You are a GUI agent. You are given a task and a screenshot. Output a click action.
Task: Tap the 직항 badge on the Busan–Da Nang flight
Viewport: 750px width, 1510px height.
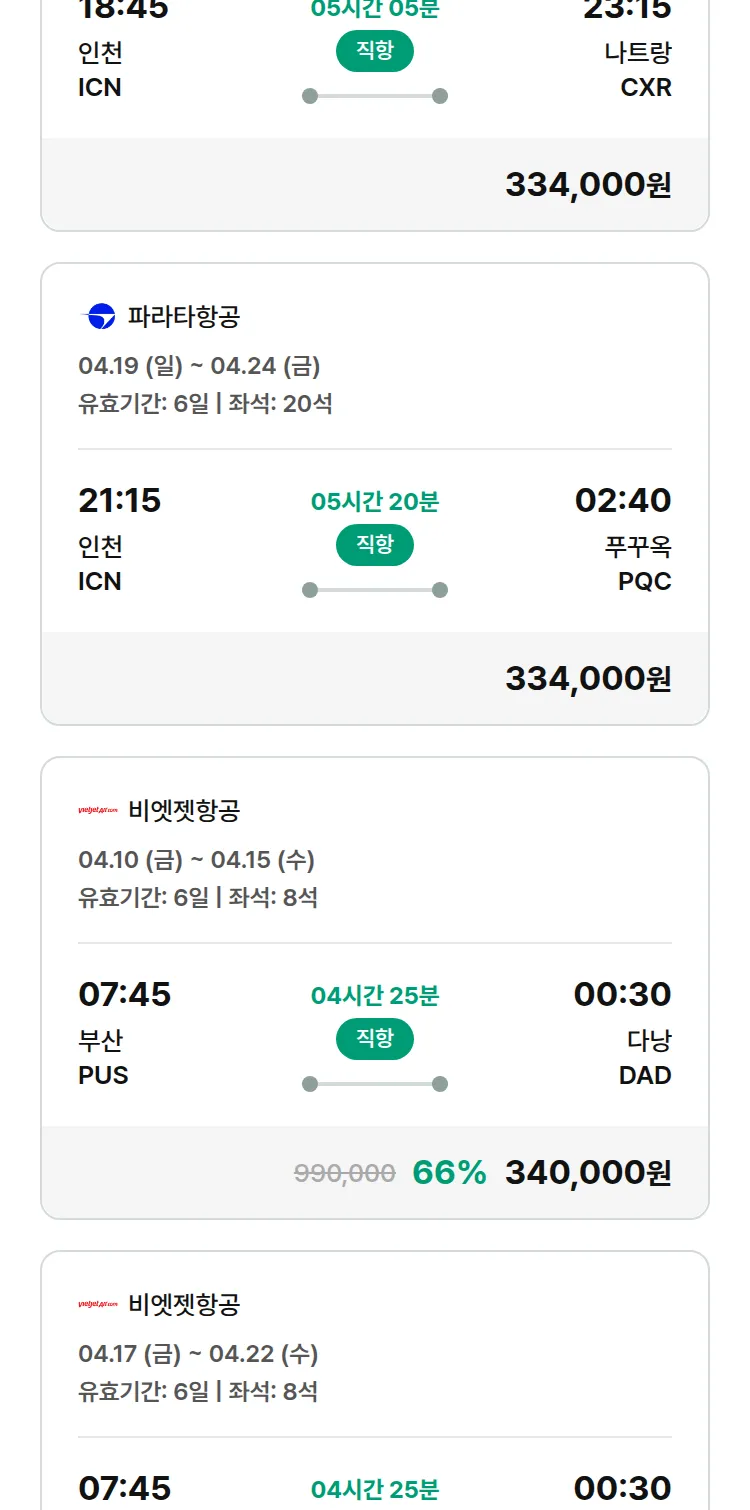(x=375, y=1039)
